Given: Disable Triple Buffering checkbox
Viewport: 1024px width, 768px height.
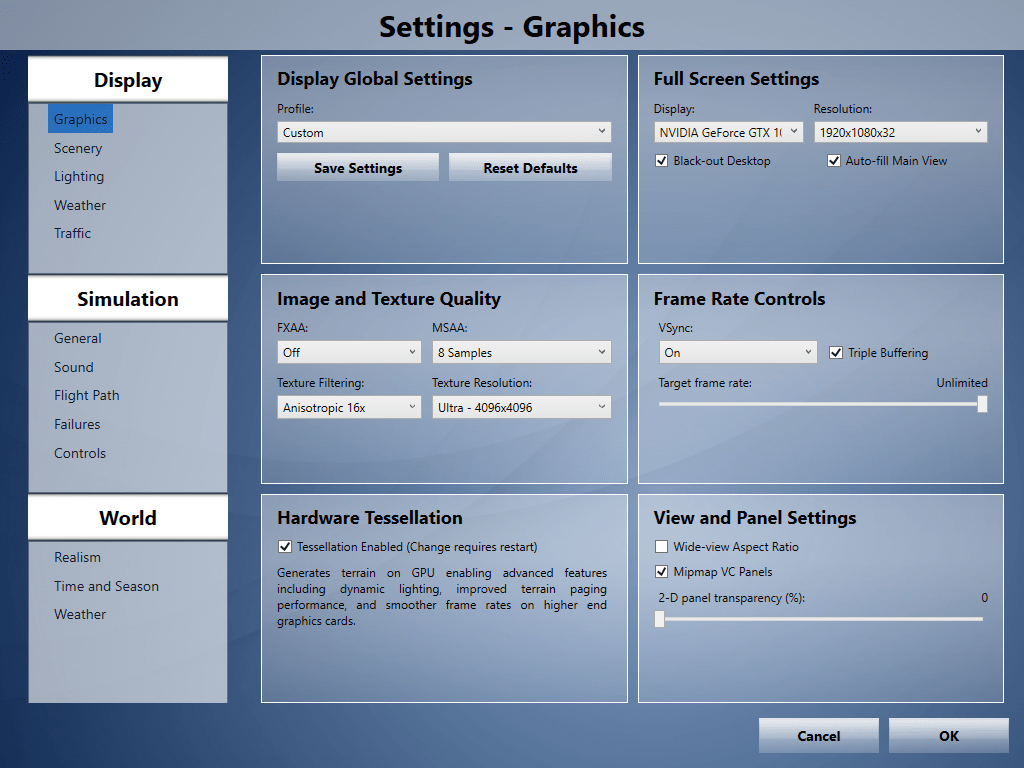Looking at the screenshot, I should pos(835,353).
